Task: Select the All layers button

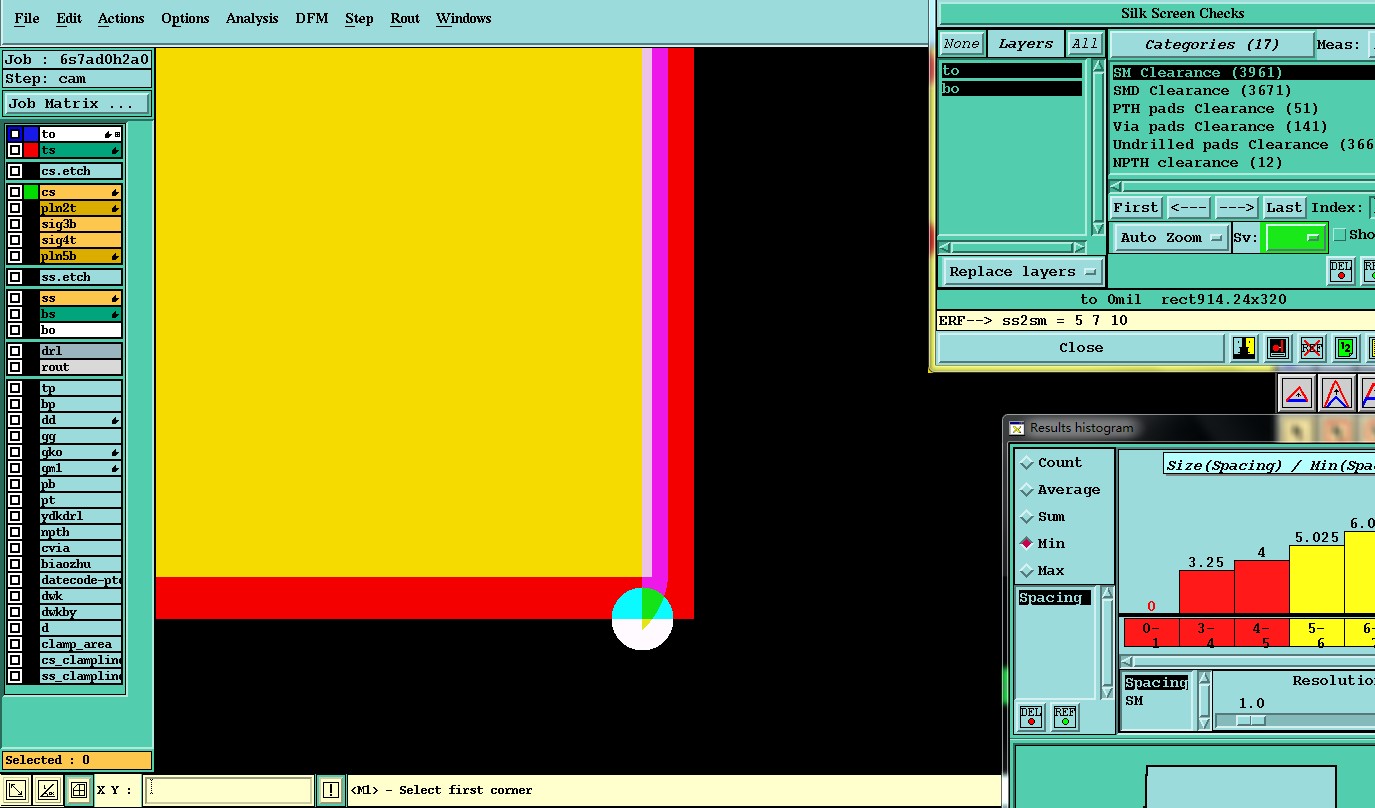Action: [1084, 44]
